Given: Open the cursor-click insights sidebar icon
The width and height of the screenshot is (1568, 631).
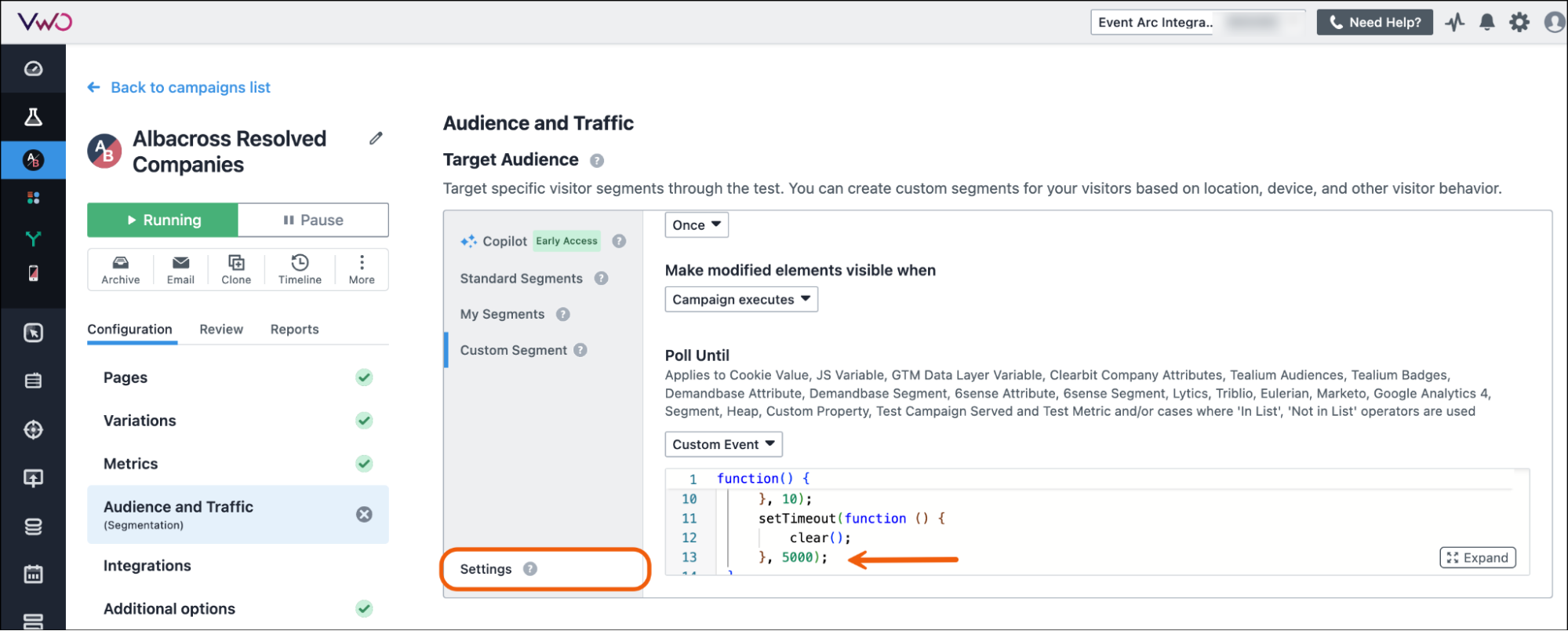Looking at the screenshot, I should pos(33,333).
